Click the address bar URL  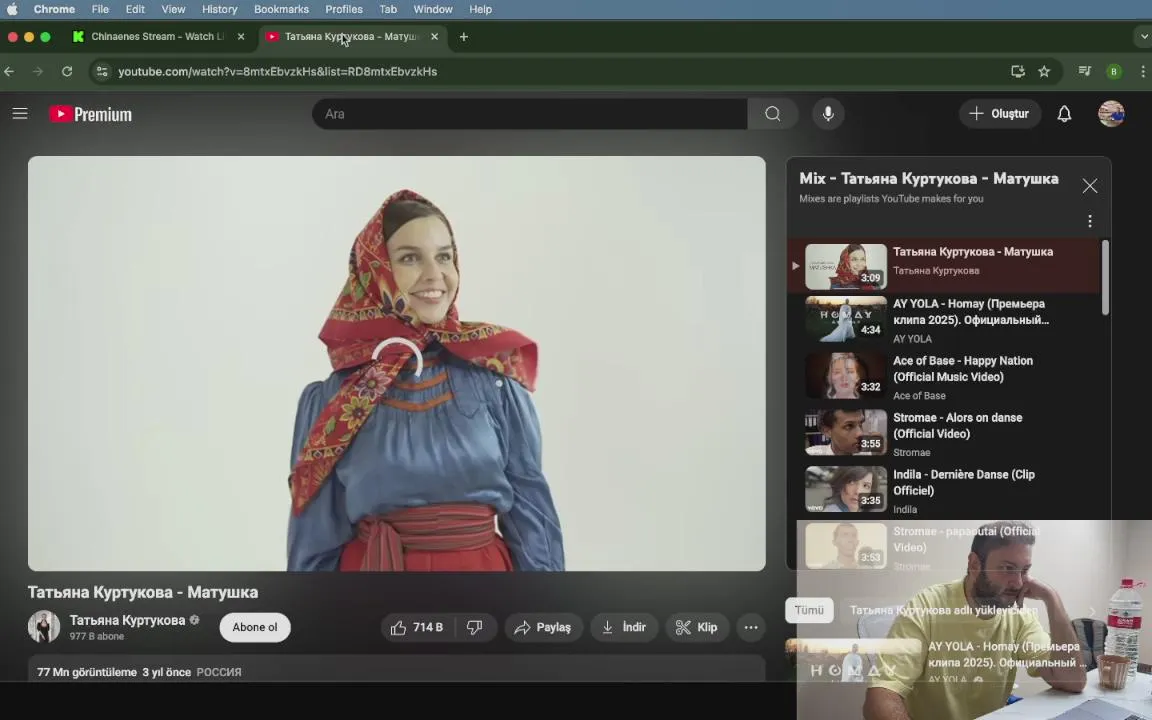pyautogui.click(x=278, y=71)
